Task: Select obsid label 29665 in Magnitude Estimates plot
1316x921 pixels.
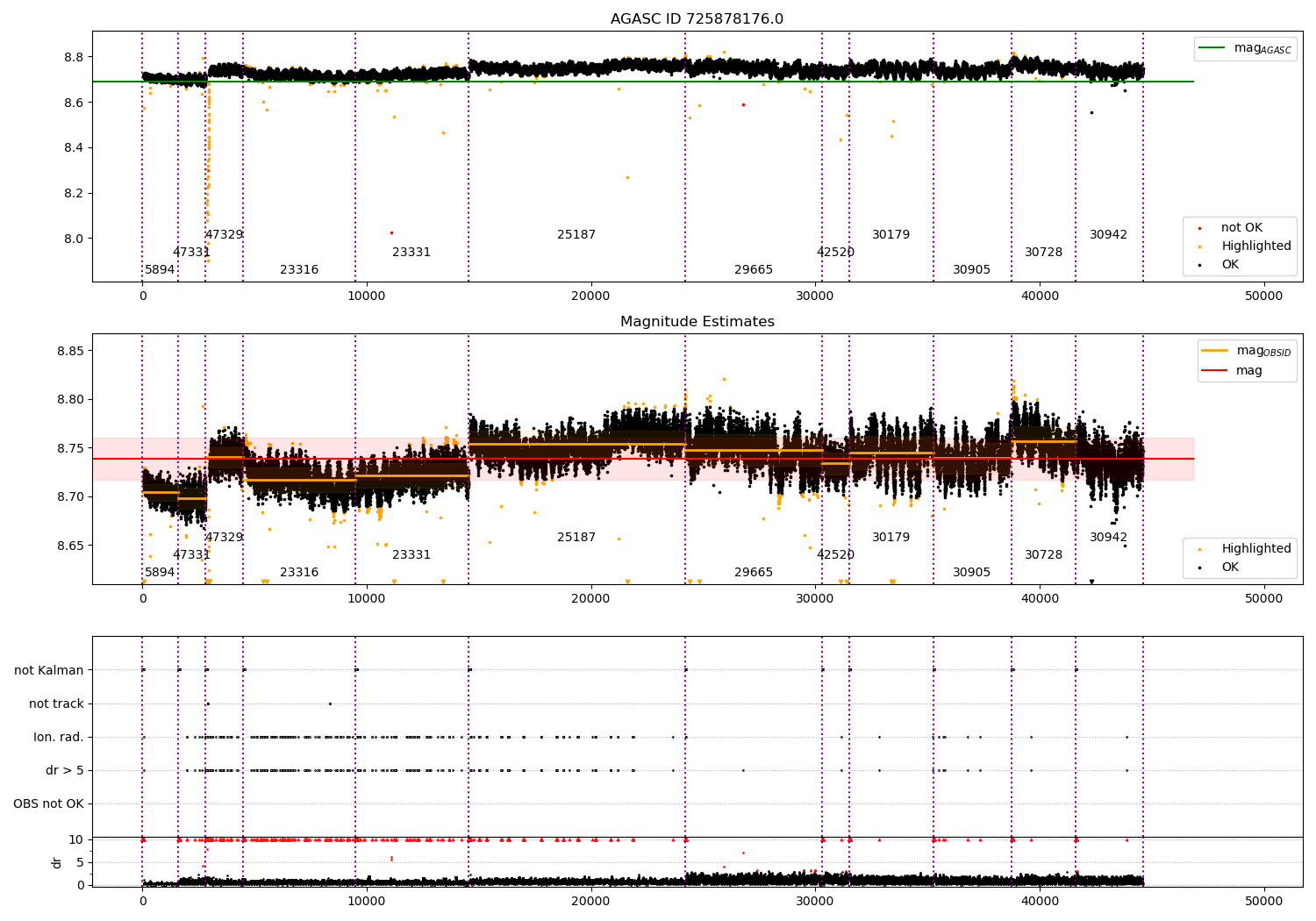Action: tap(754, 573)
